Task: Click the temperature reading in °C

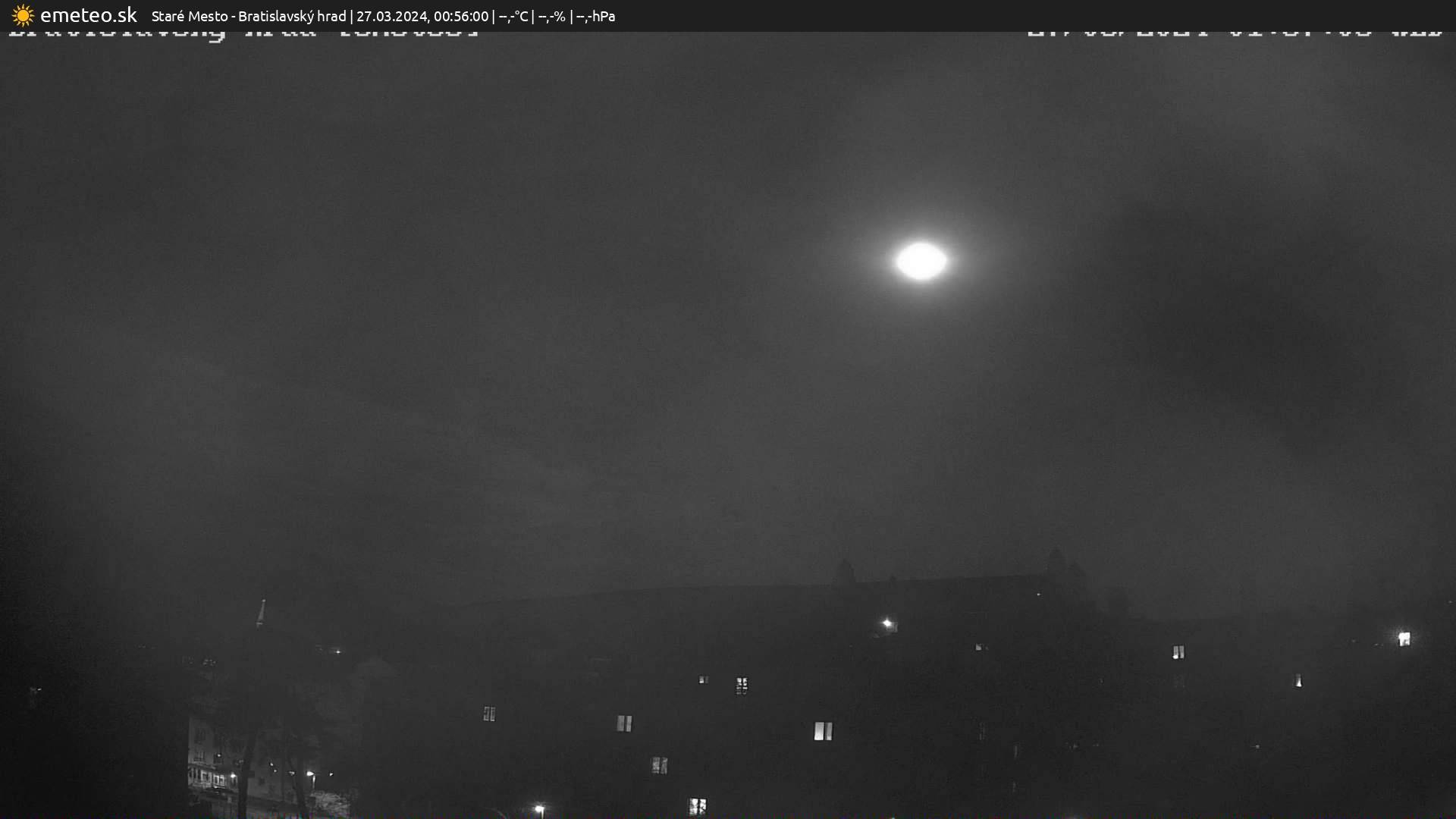Action: point(513,16)
